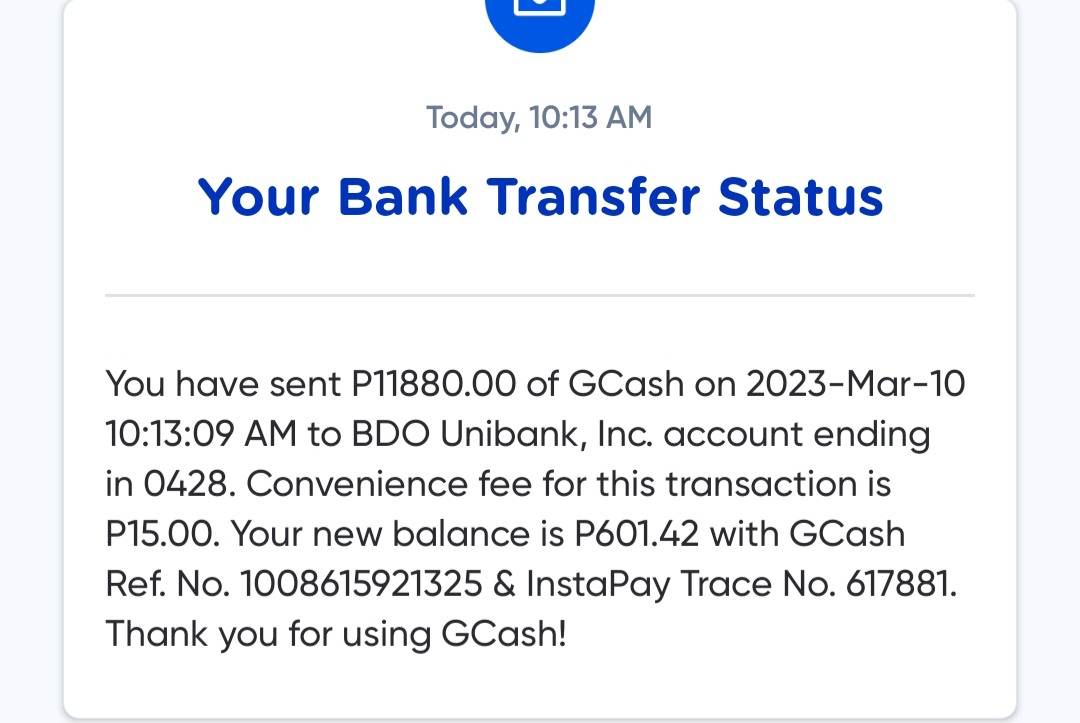Click the "Your Bank Transfer Status" heading
This screenshot has height=723, width=1080.
[540, 196]
